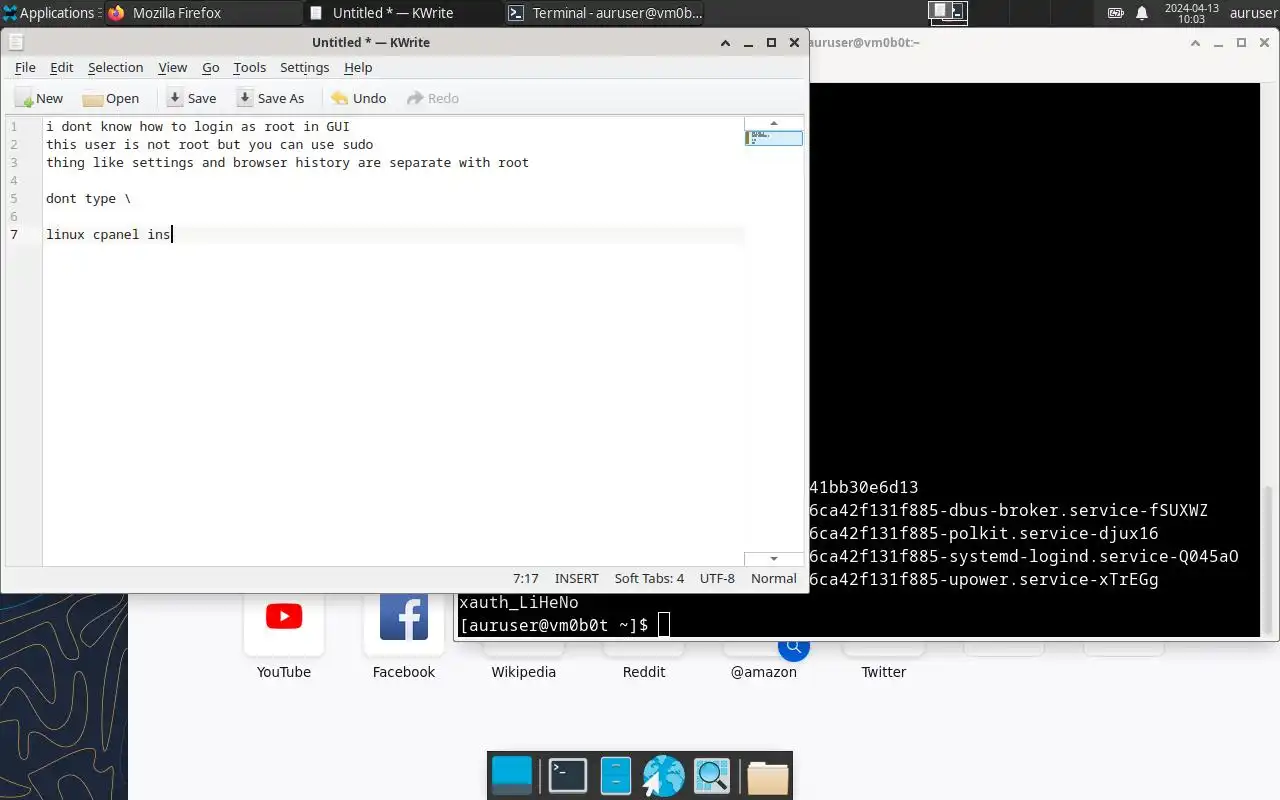
Task: Open the Twitter shortcut in Firefox
Action: click(x=884, y=671)
